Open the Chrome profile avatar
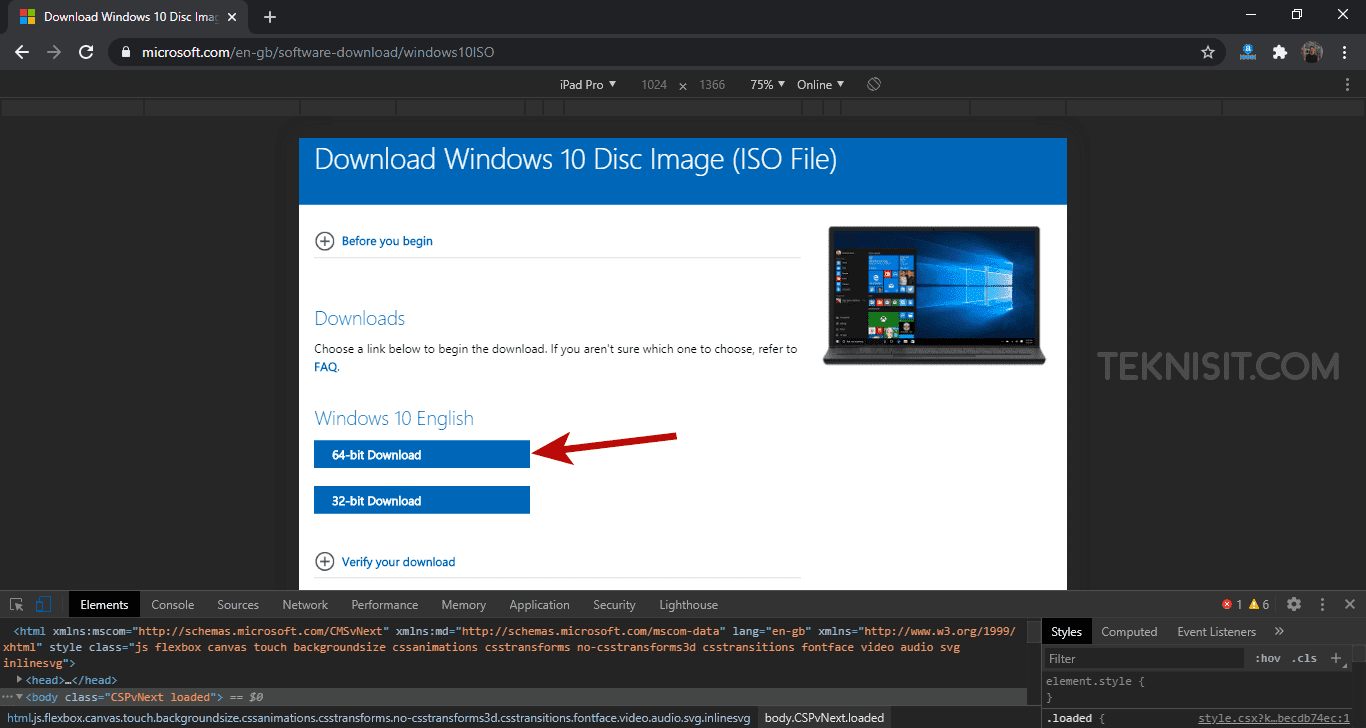 [1312, 52]
